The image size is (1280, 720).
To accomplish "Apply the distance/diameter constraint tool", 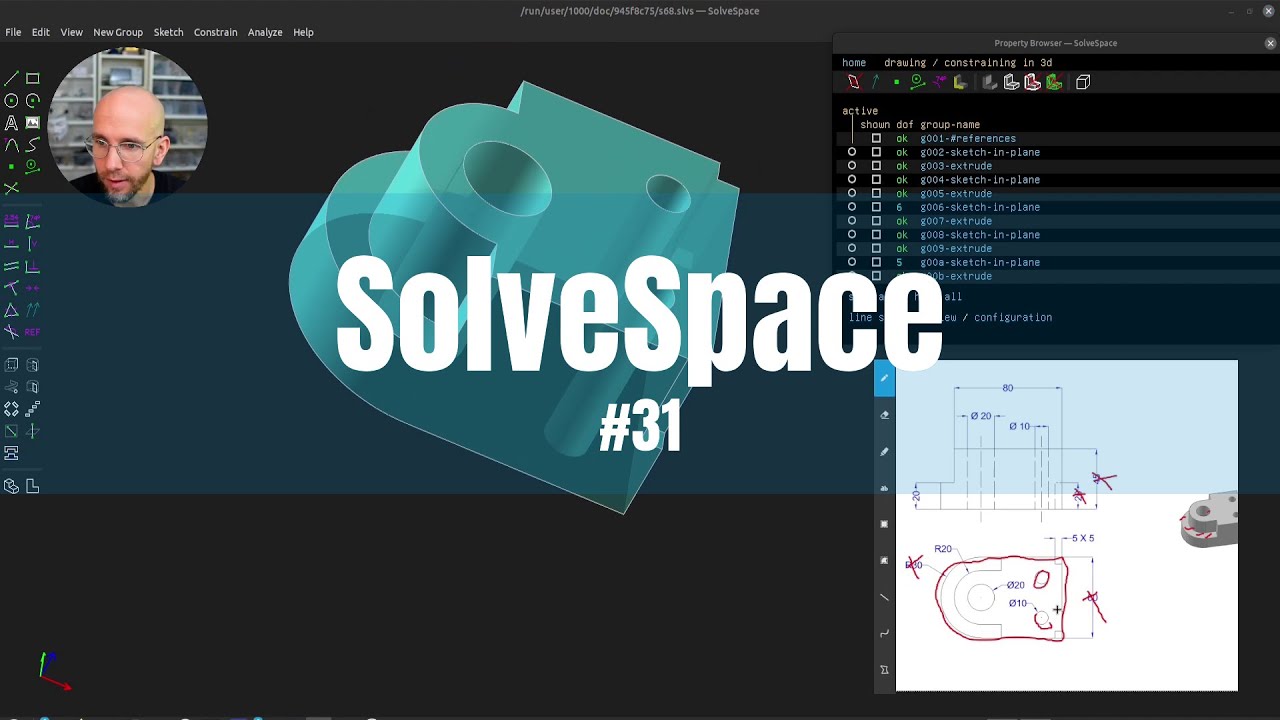I will click(11, 221).
